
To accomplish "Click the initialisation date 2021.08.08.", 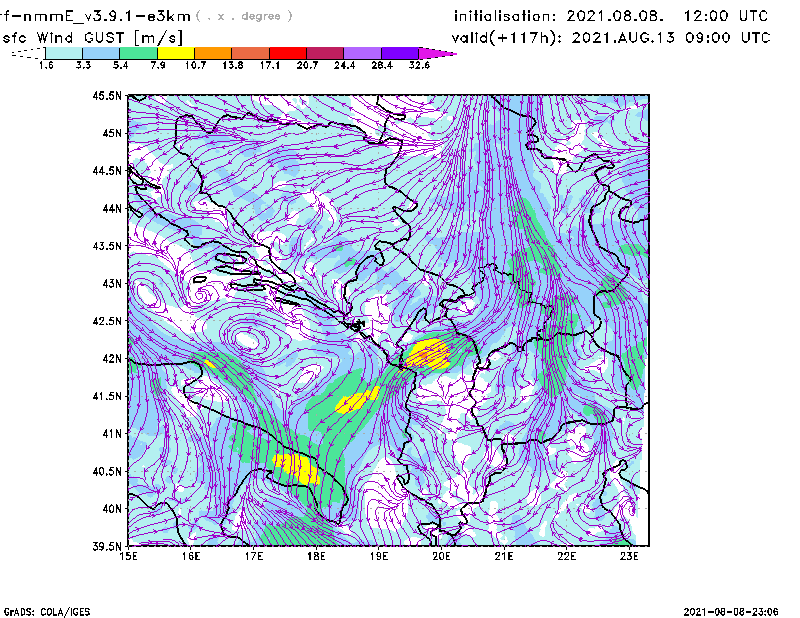I will click(x=615, y=16).
